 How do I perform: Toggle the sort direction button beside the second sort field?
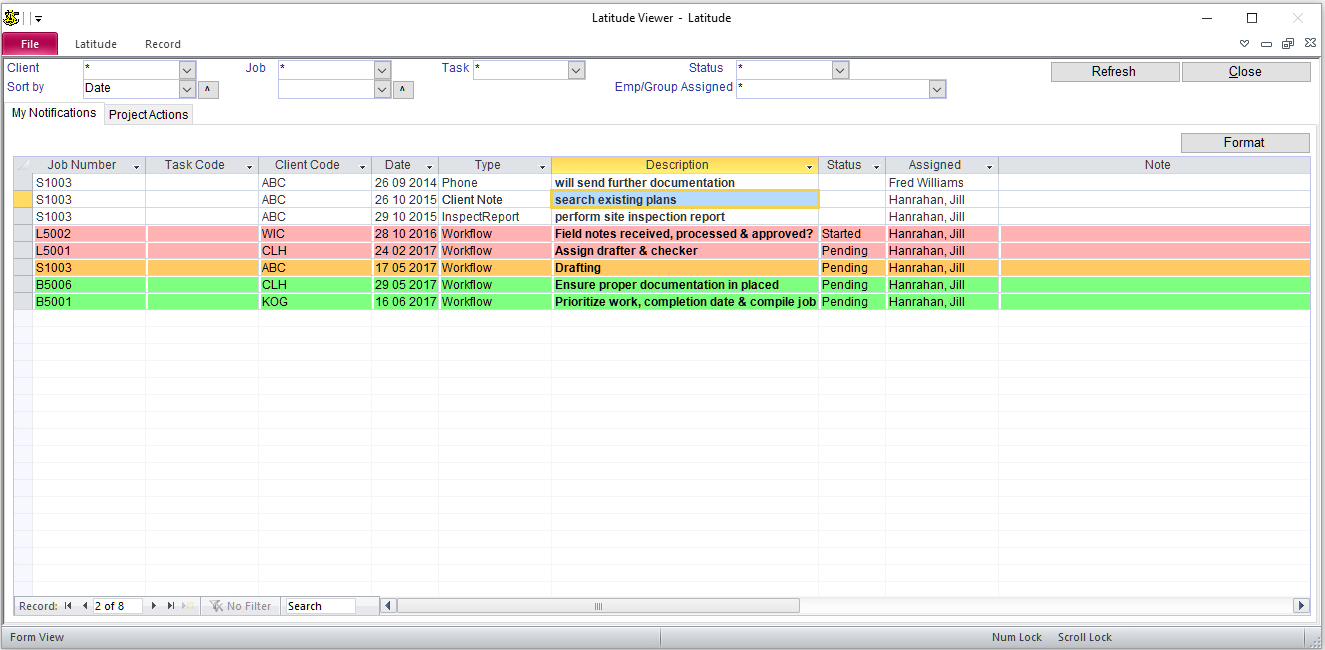click(403, 89)
